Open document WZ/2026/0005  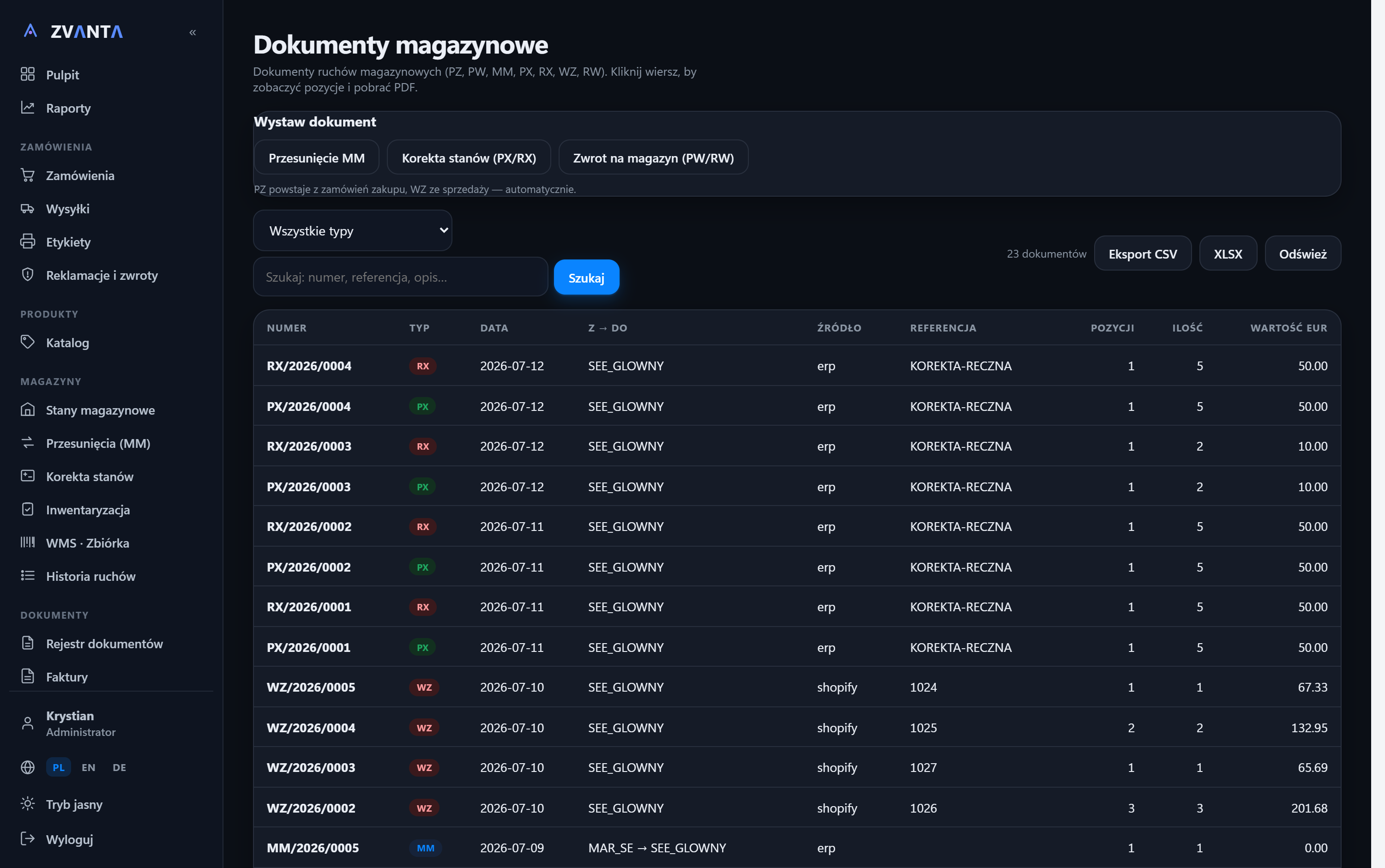pos(797,687)
